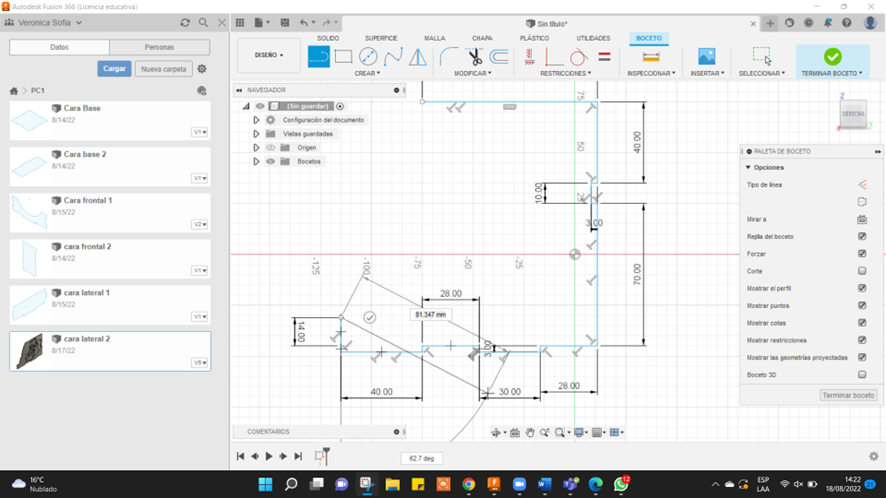This screenshot has width=886, height=498.
Task: Collapse the Opciones section
Action: coord(748,167)
